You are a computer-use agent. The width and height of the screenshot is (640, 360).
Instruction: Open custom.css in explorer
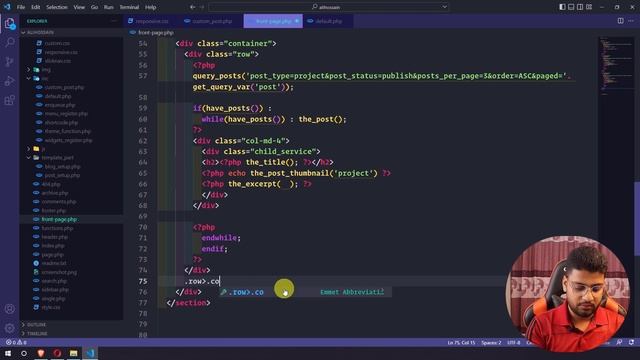click(x=57, y=43)
